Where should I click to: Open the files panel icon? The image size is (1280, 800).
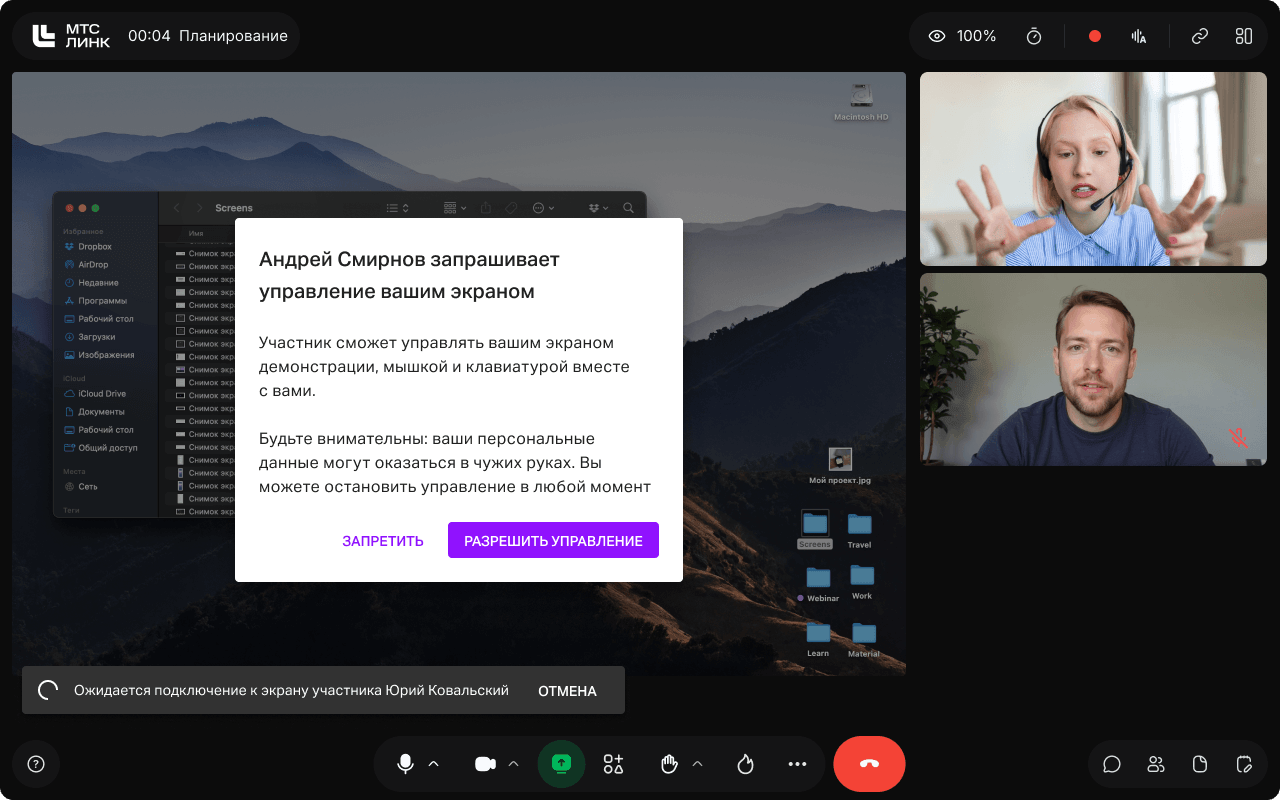click(1200, 764)
